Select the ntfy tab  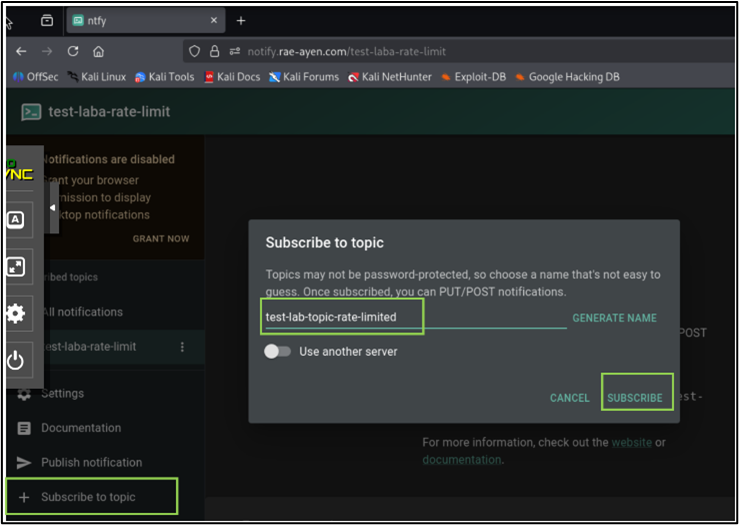click(146, 21)
